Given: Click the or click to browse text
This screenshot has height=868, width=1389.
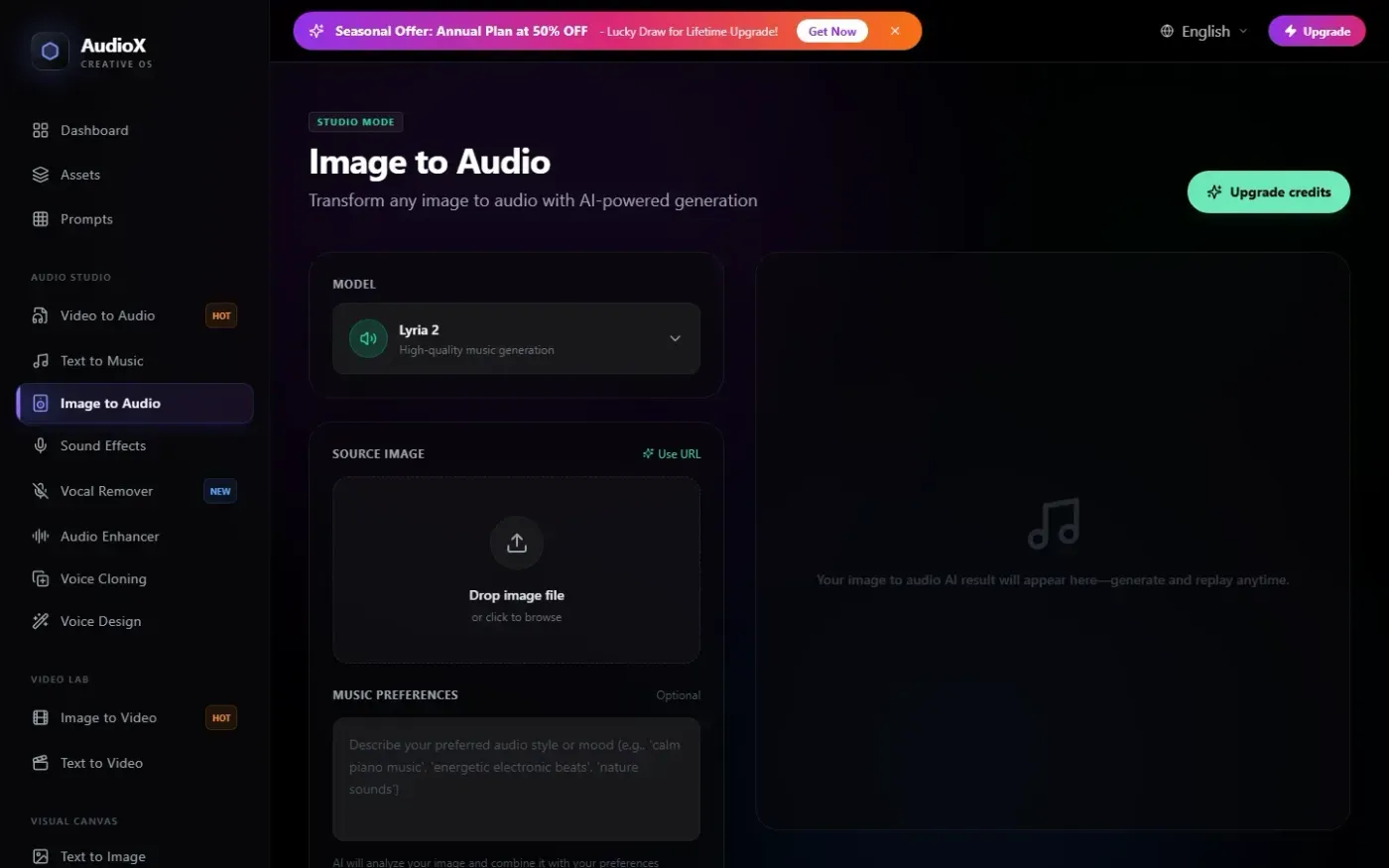Looking at the screenshot, I should pos(517,617).
